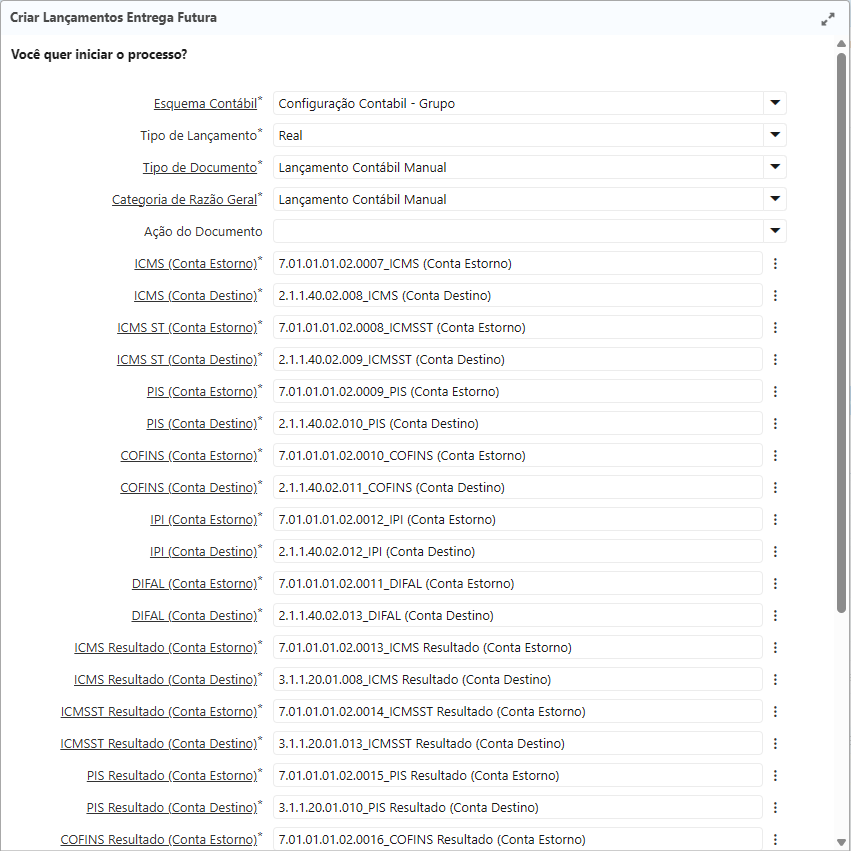Open options menu for ICMS (Conta Estorno)
Screen dimensions: 851x851
775,264
